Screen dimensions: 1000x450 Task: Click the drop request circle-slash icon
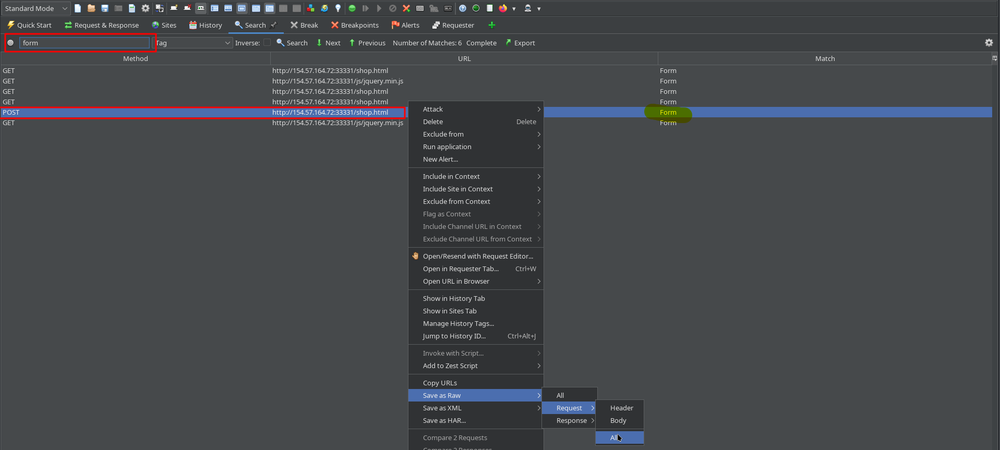(x=393, y=8)
